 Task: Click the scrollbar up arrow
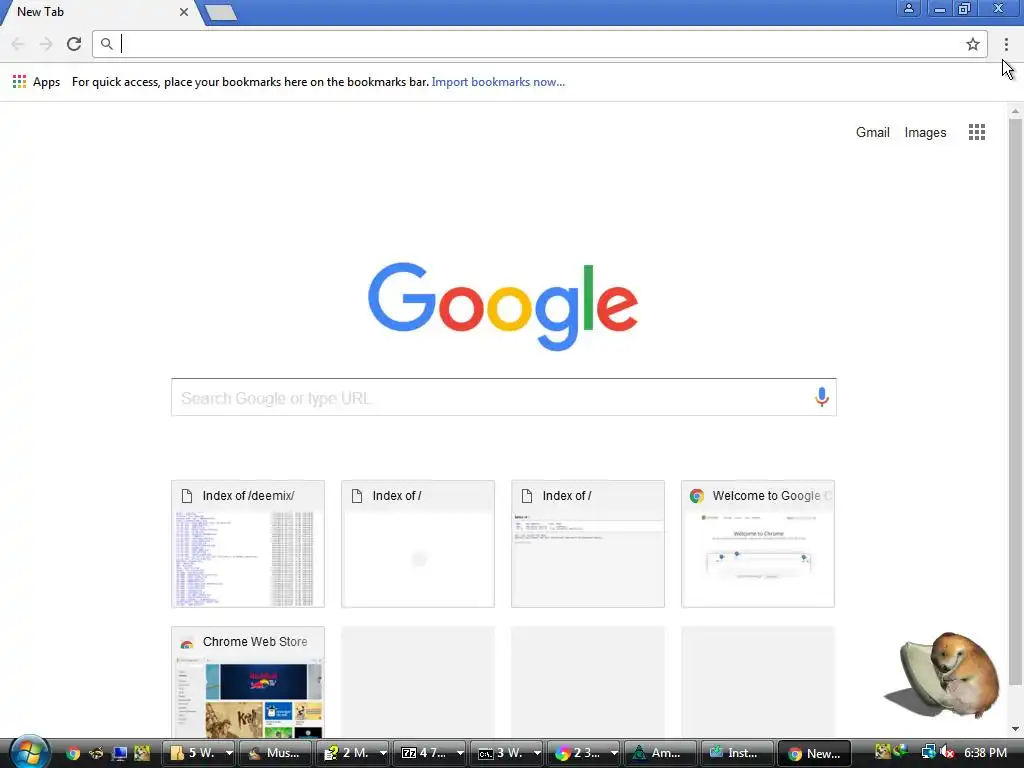click(1016, 111)
